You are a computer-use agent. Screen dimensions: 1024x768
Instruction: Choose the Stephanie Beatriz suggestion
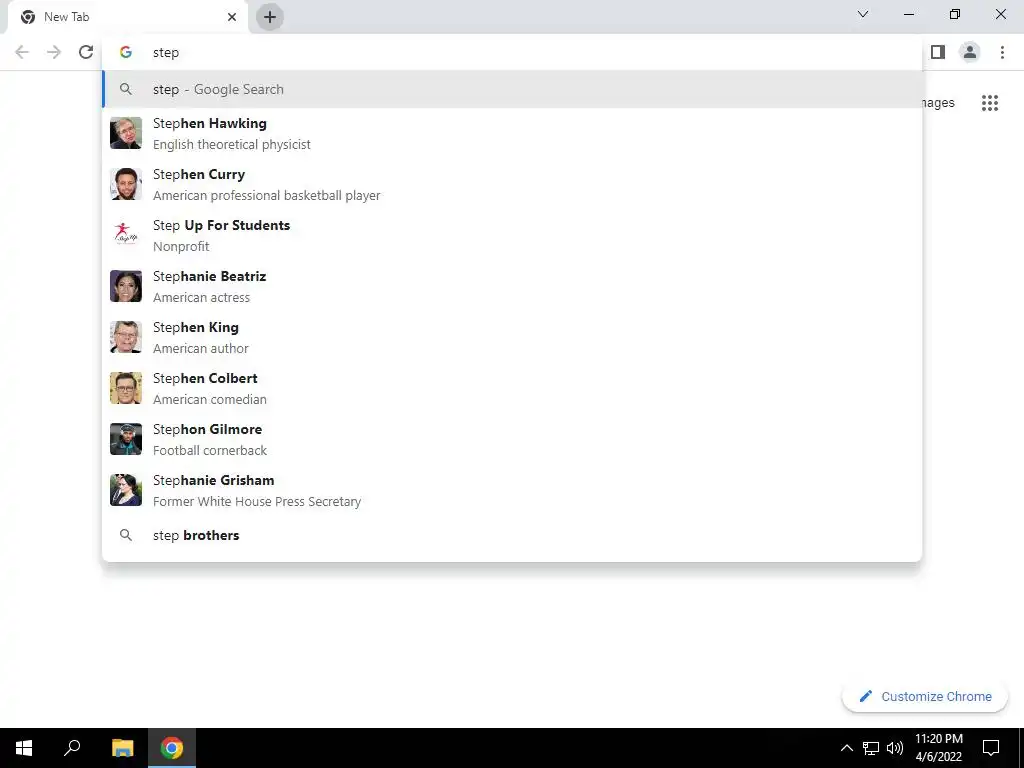[512, 286]
